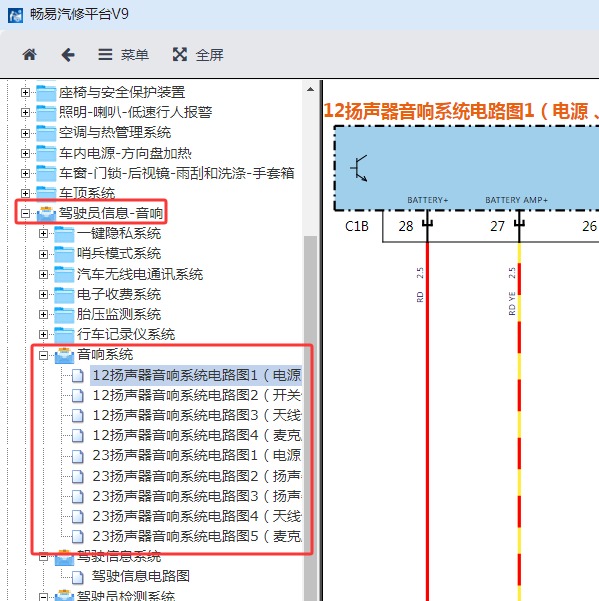Open 12扬声器音响系统电路图4 document
Viewport: 599px width, 601px height.
(197, 435)
